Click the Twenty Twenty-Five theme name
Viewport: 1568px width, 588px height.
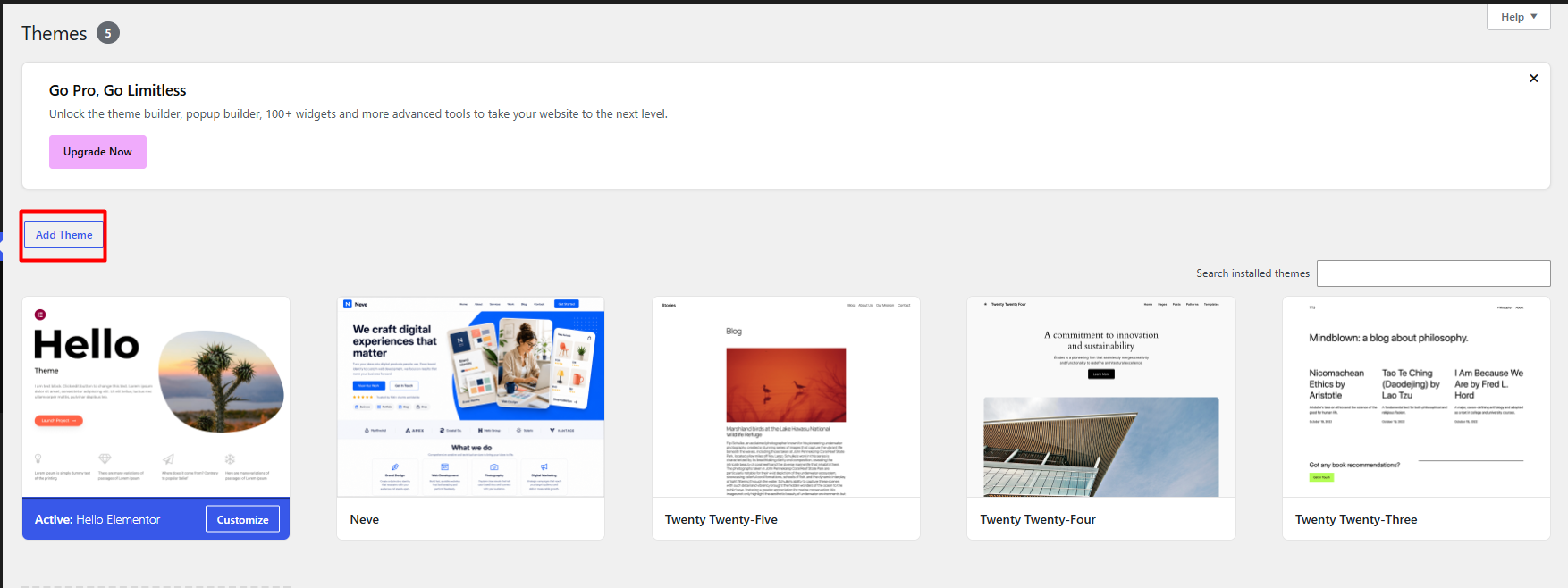pos(721,519)
